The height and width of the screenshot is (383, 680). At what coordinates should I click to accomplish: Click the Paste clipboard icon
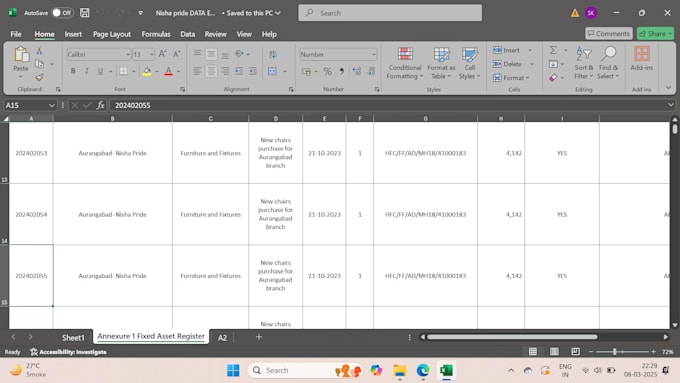pos(20,55)
